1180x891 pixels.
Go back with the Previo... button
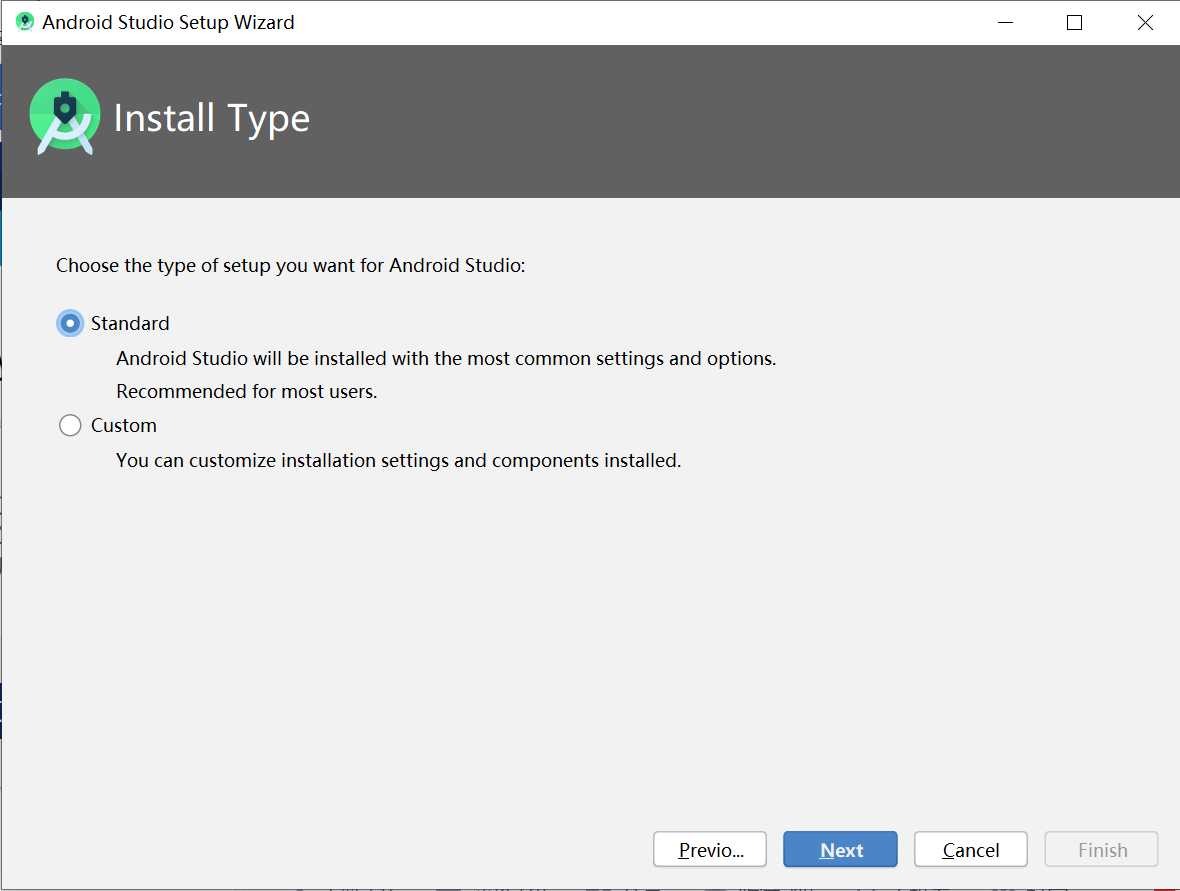coord(710,850)
